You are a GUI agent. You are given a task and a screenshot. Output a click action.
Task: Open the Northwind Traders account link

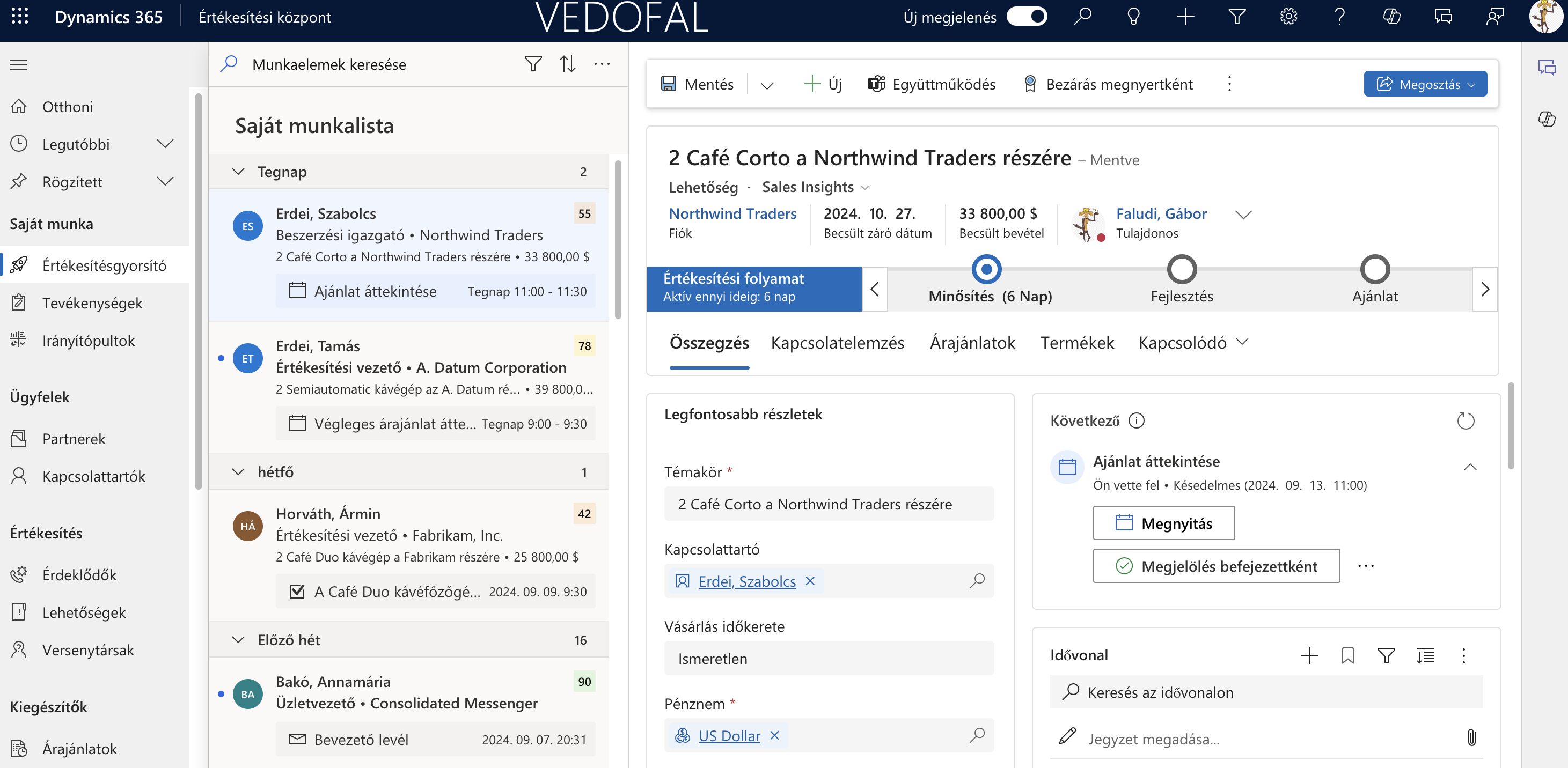[x=732, y=213]
